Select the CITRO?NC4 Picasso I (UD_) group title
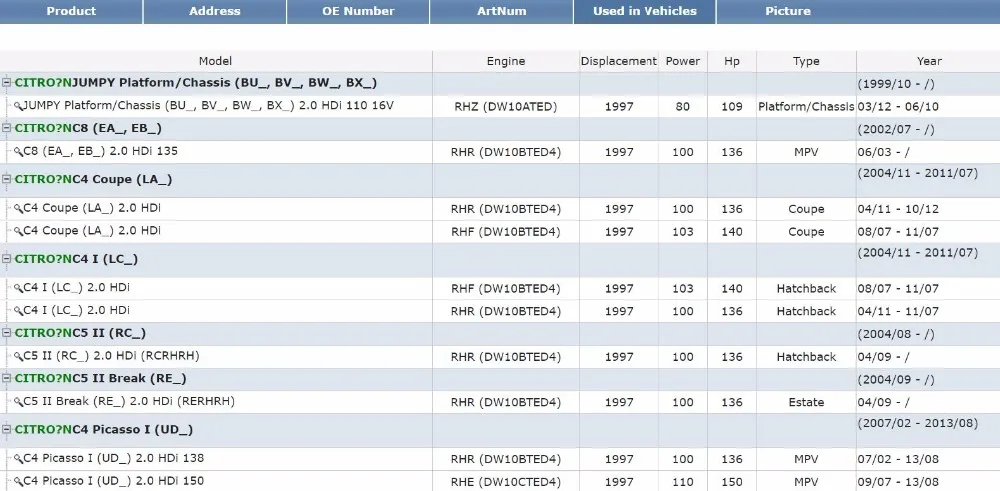 pos(103,429)
